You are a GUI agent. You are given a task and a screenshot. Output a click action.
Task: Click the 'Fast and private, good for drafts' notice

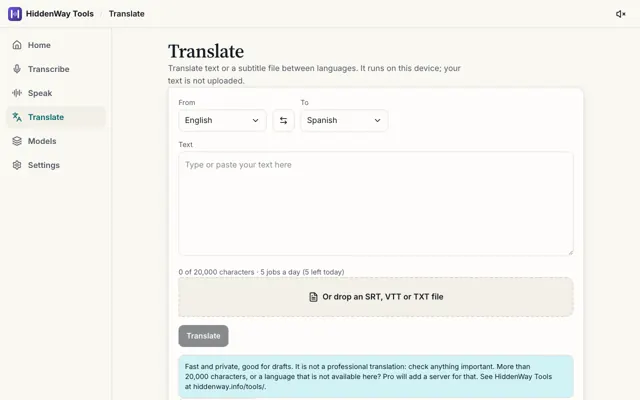[376, 376]
